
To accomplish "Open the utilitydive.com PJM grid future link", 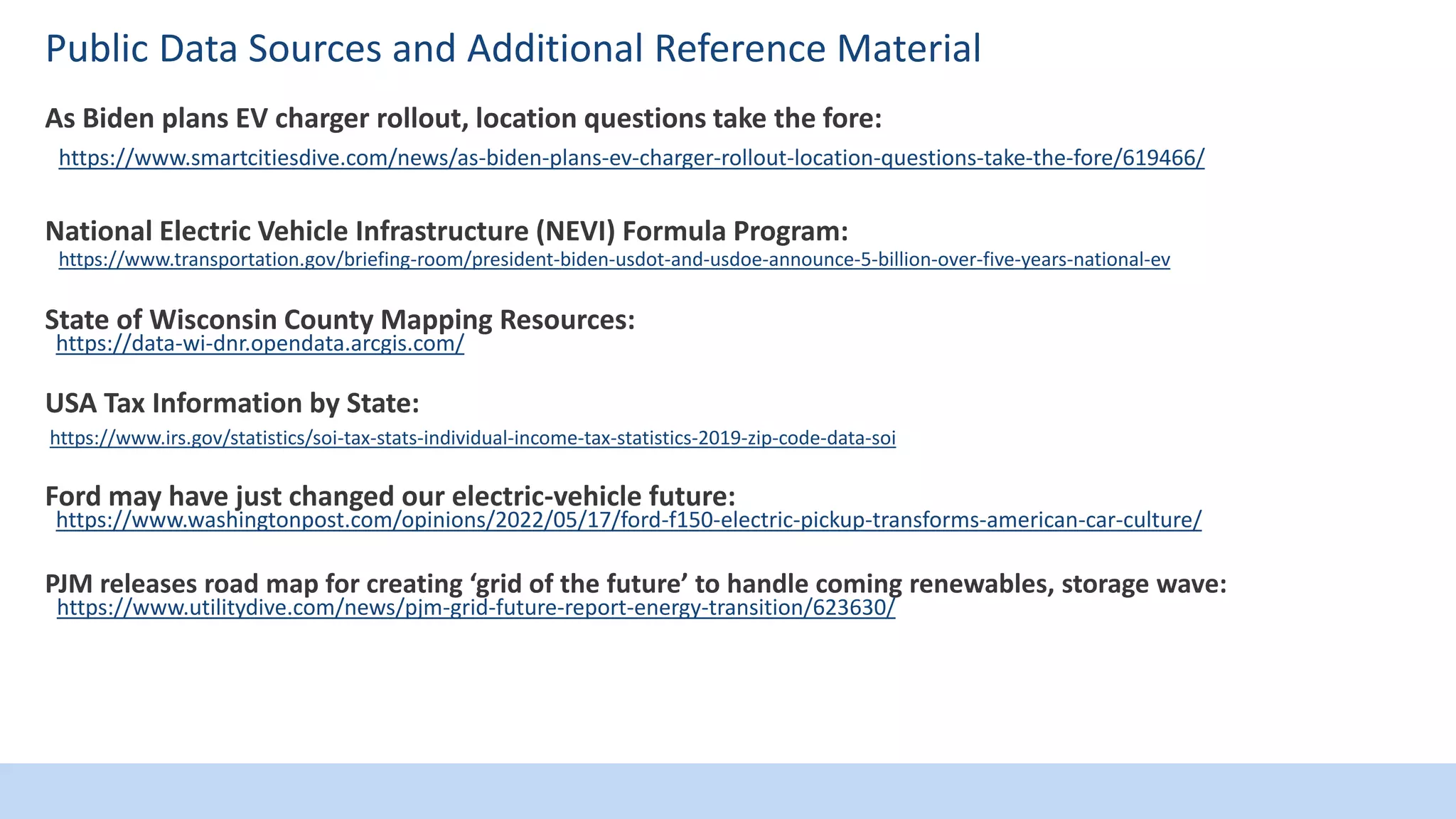I will pos(476,608).
